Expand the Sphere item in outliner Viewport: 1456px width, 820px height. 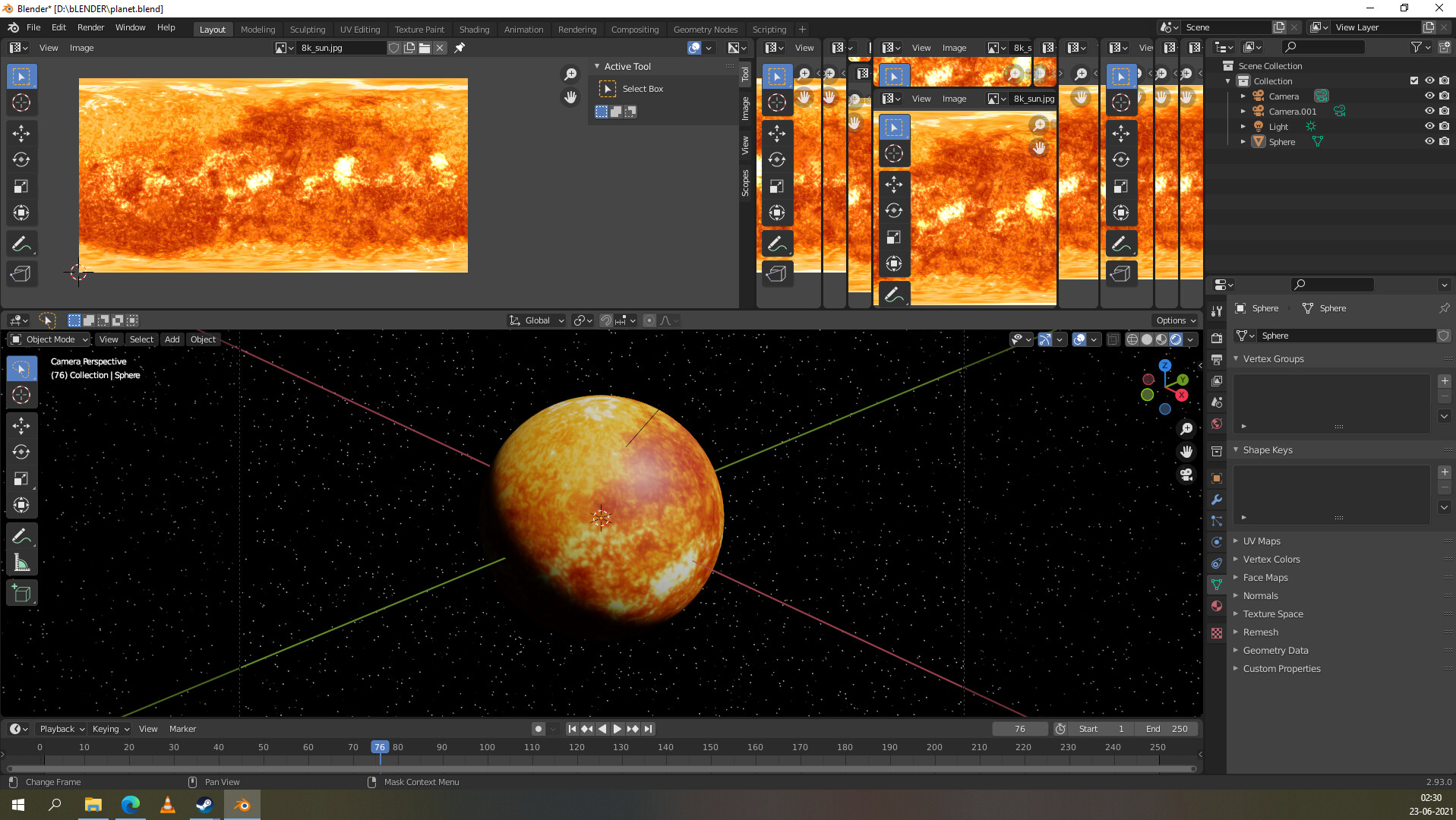(1243, 142)
